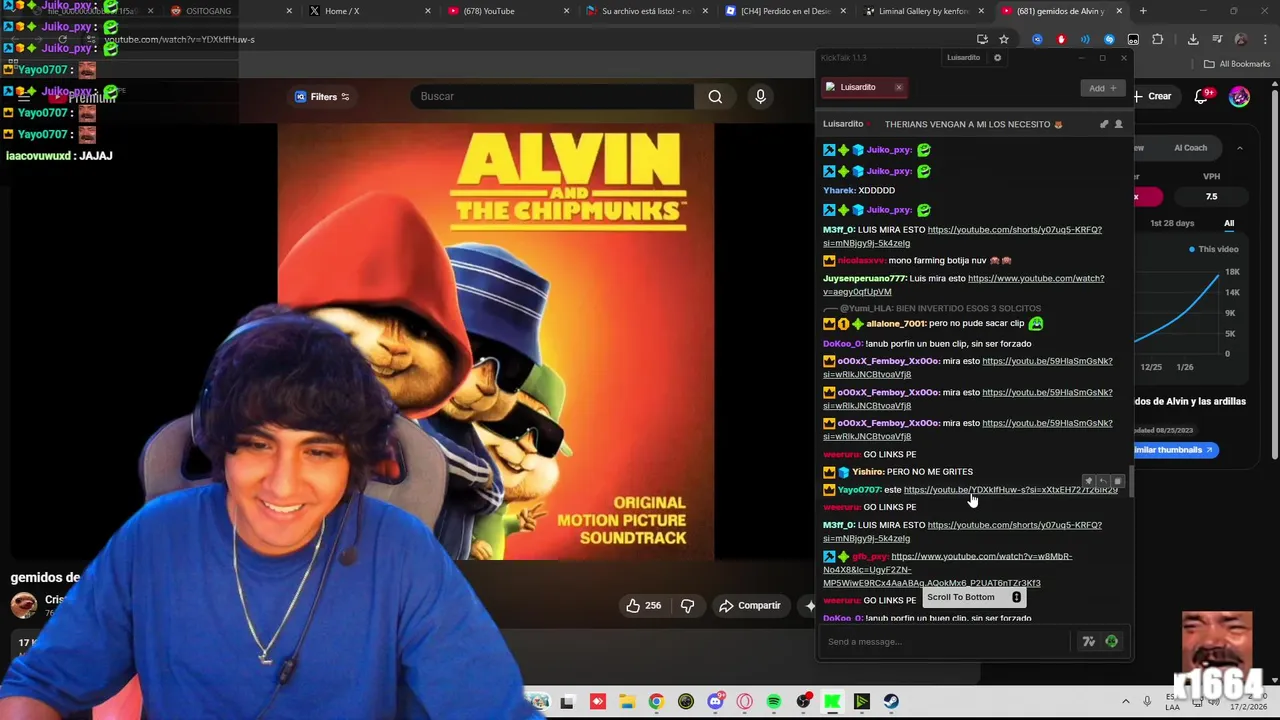Like the video with 256 likes

643,605
